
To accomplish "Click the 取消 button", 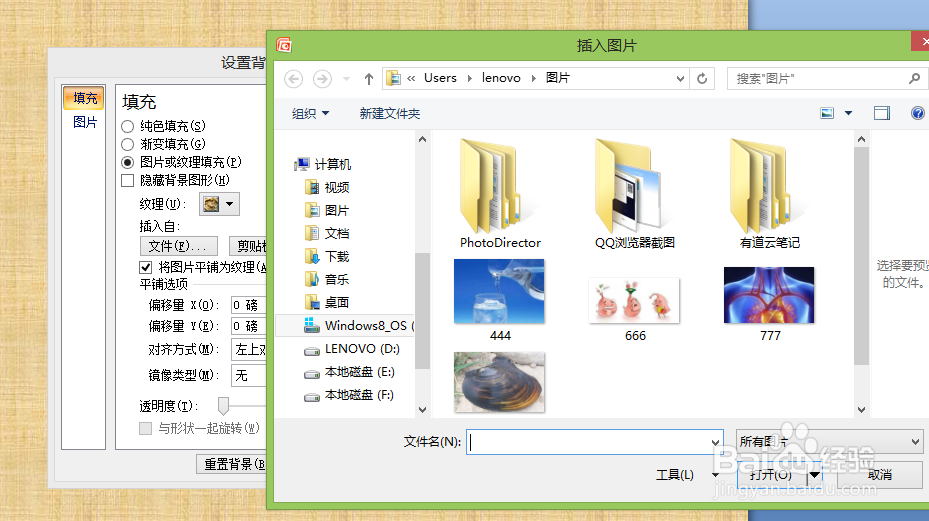I will [x=881, y=475].
